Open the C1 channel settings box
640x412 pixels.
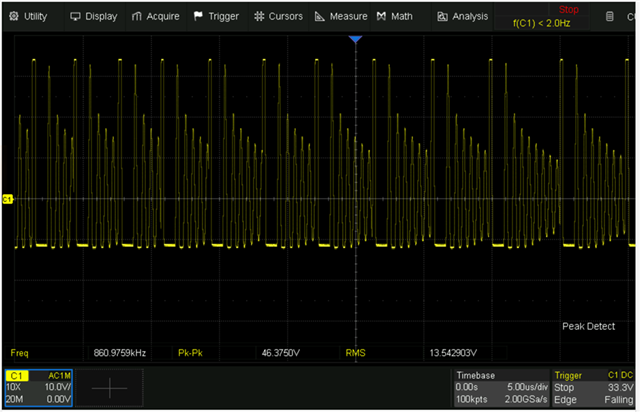tap(39, 388)
